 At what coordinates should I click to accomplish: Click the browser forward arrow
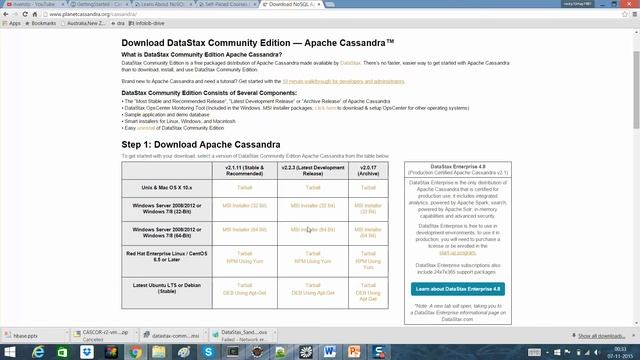coord(15,14)
